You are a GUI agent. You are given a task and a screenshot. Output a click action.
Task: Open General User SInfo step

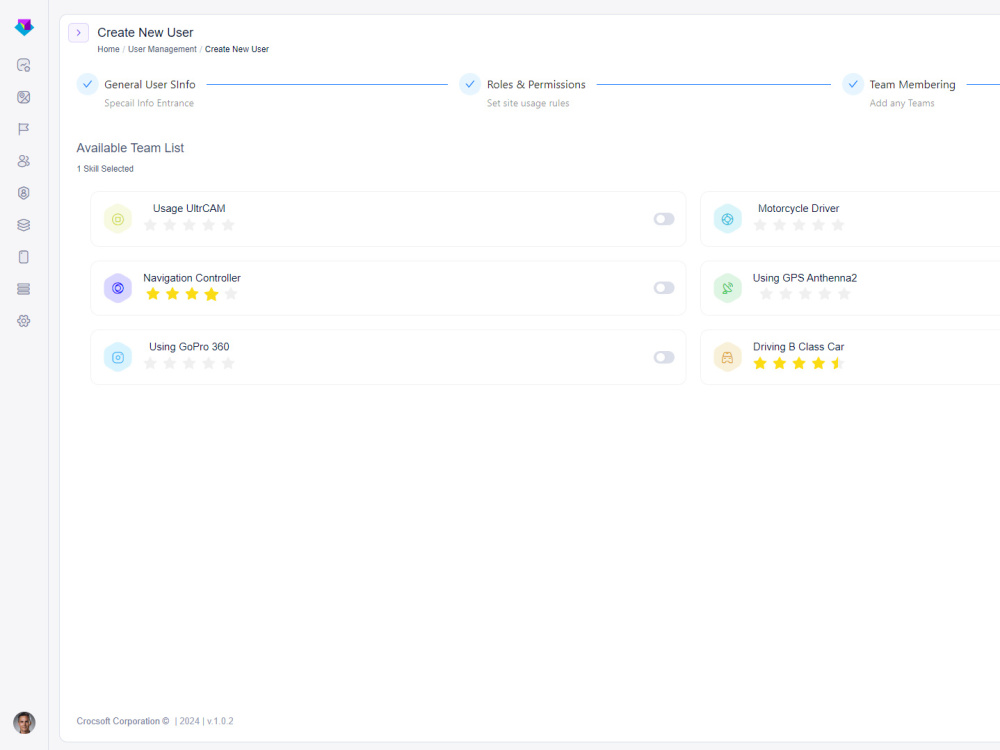point(150,84)
